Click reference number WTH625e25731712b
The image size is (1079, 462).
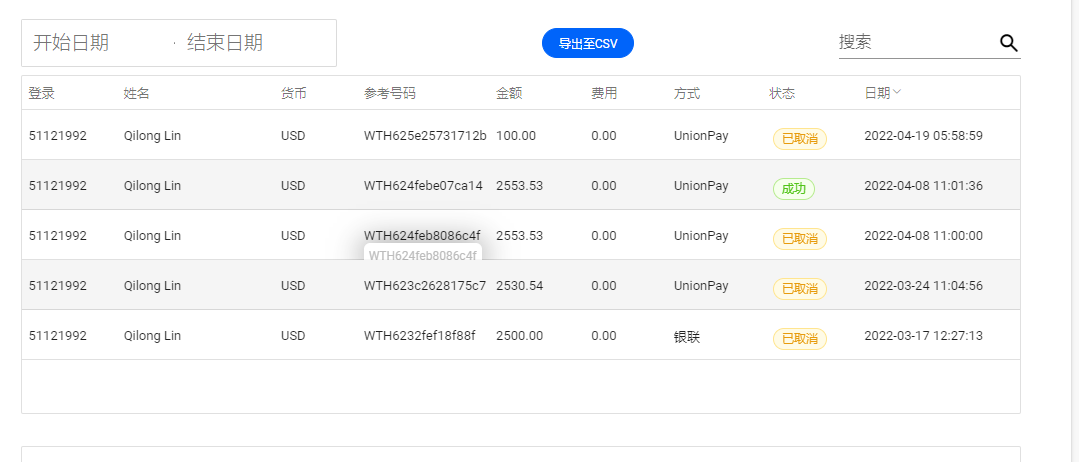point(425,136)
